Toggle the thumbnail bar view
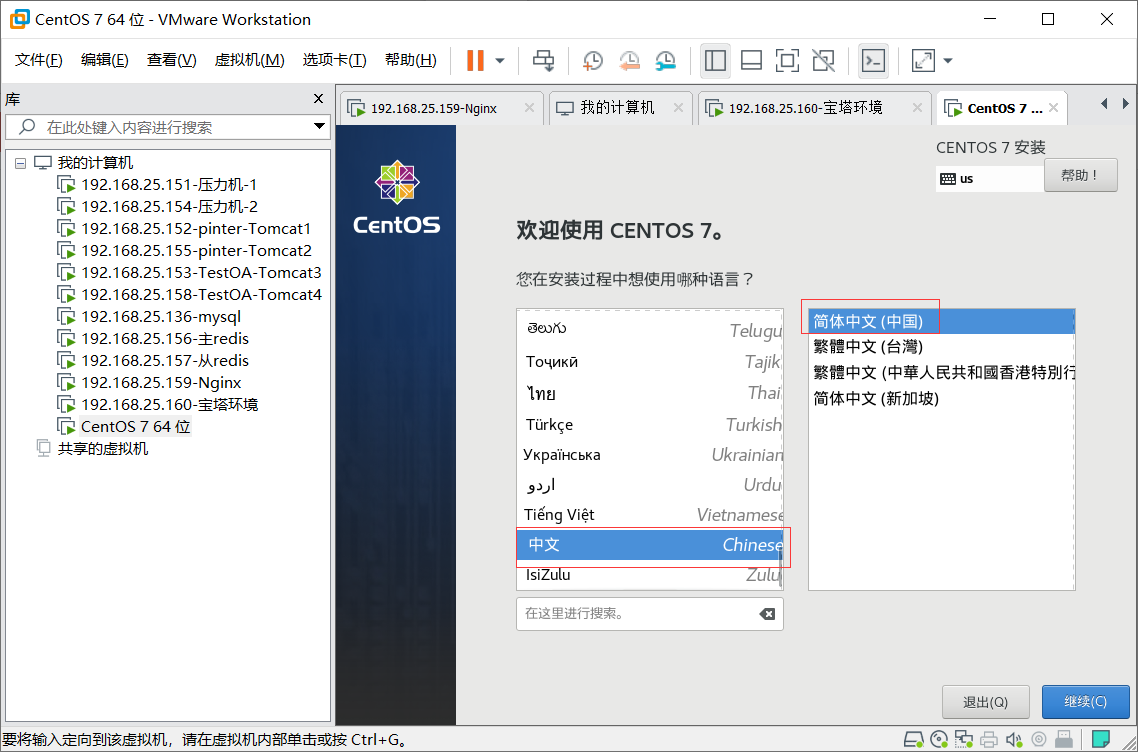Viewport: 1138px width, 752px height. click(751, 60)
